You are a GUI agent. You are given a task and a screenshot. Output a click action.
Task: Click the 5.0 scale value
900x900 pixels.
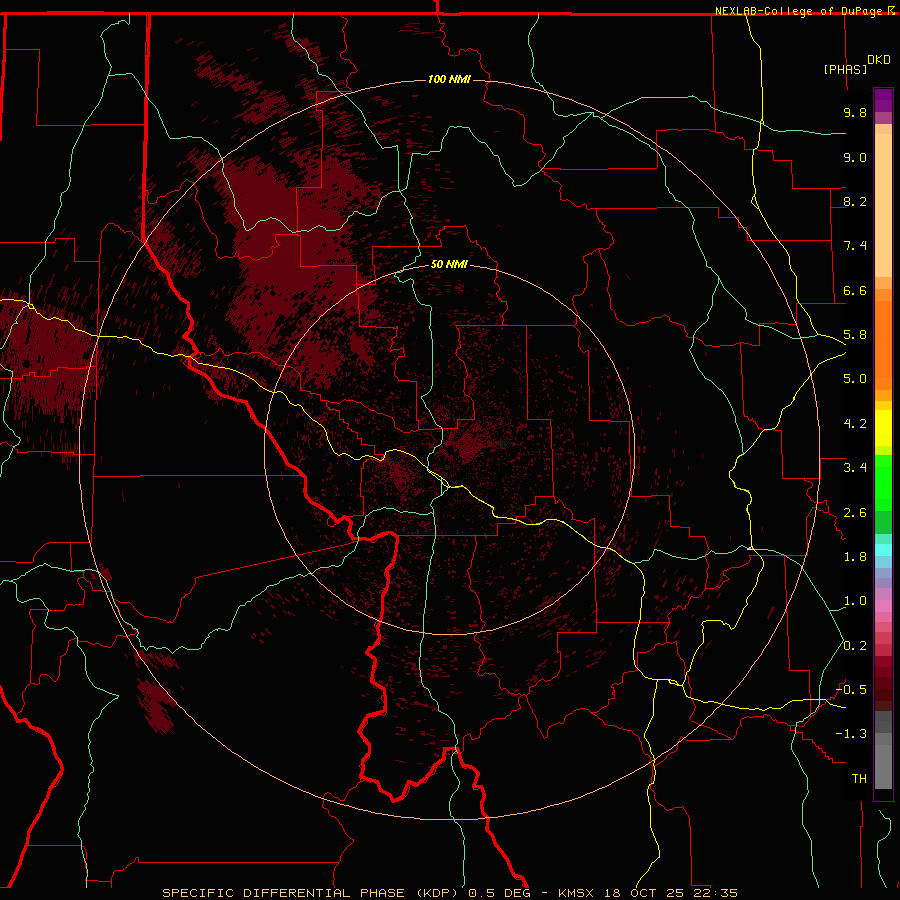855,379
